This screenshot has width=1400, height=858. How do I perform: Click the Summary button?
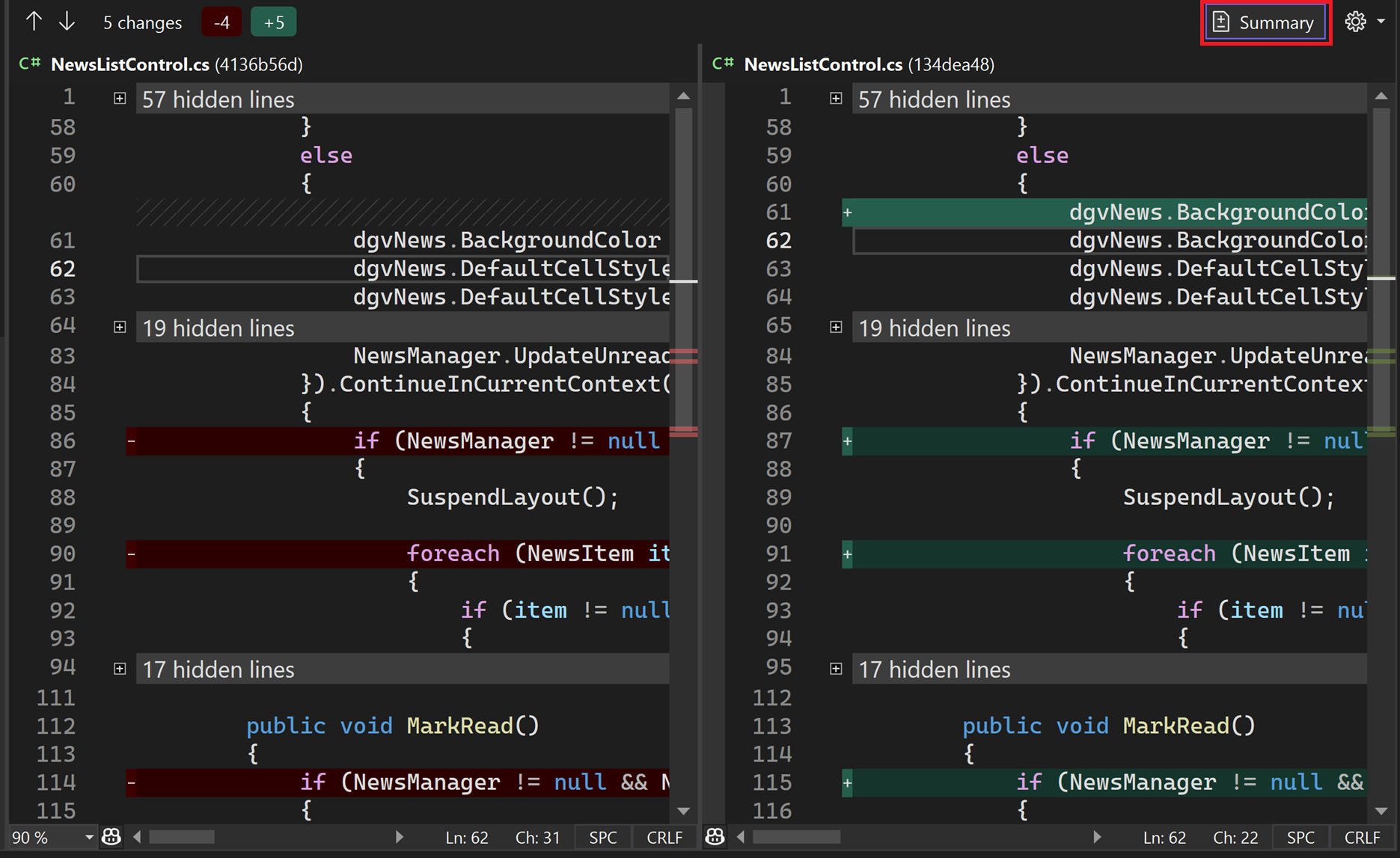[1265, 22]
